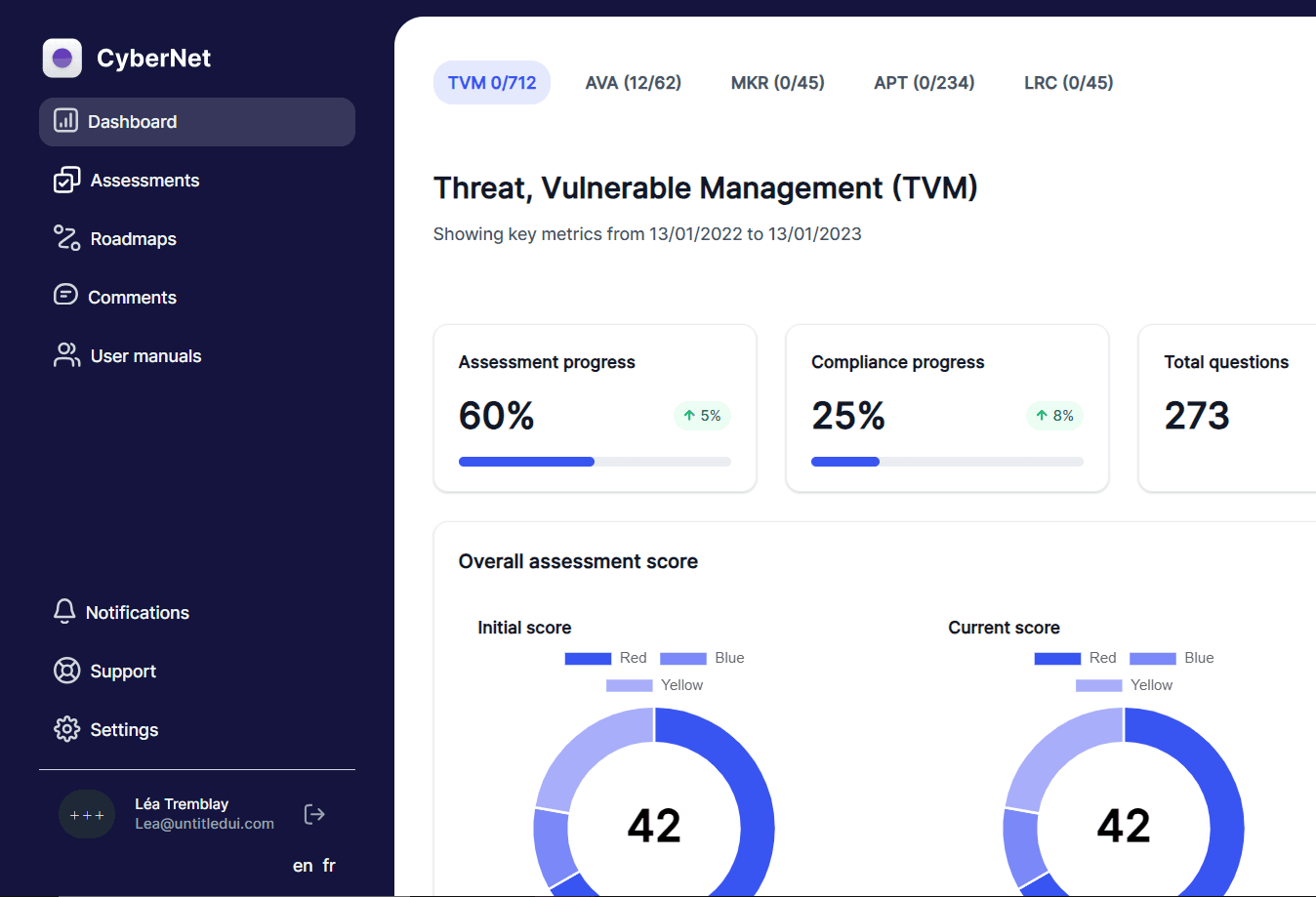Image resolution: width=1316 pixels, height=897 pixels.
Task: Click the 25% compliance progress value
Action: (x=848, y=416)
